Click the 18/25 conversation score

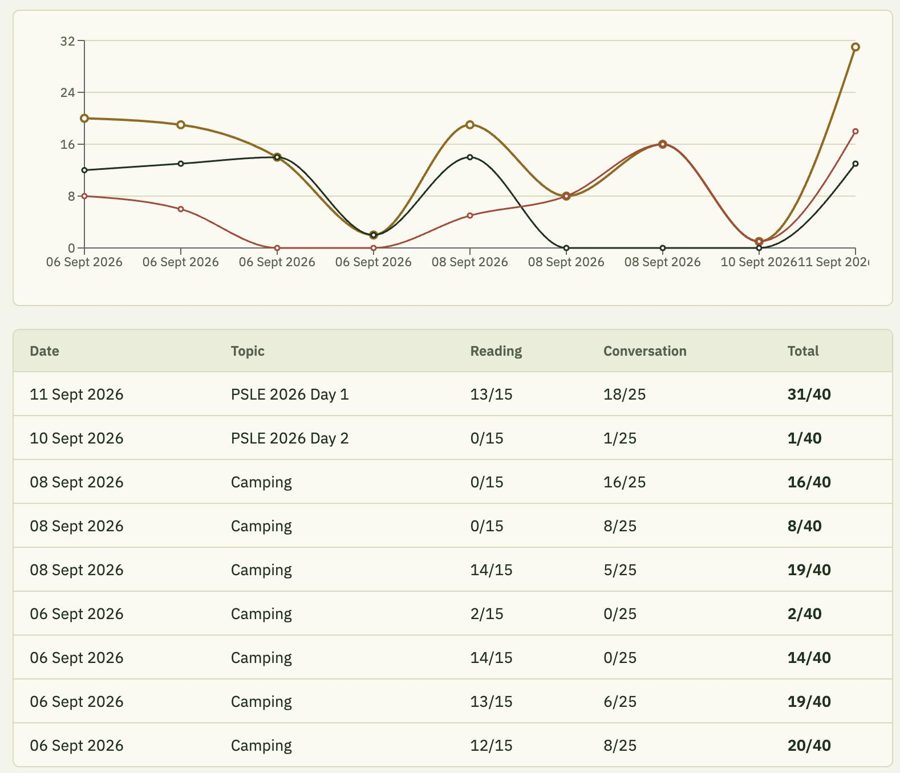(x=624, y=394)
